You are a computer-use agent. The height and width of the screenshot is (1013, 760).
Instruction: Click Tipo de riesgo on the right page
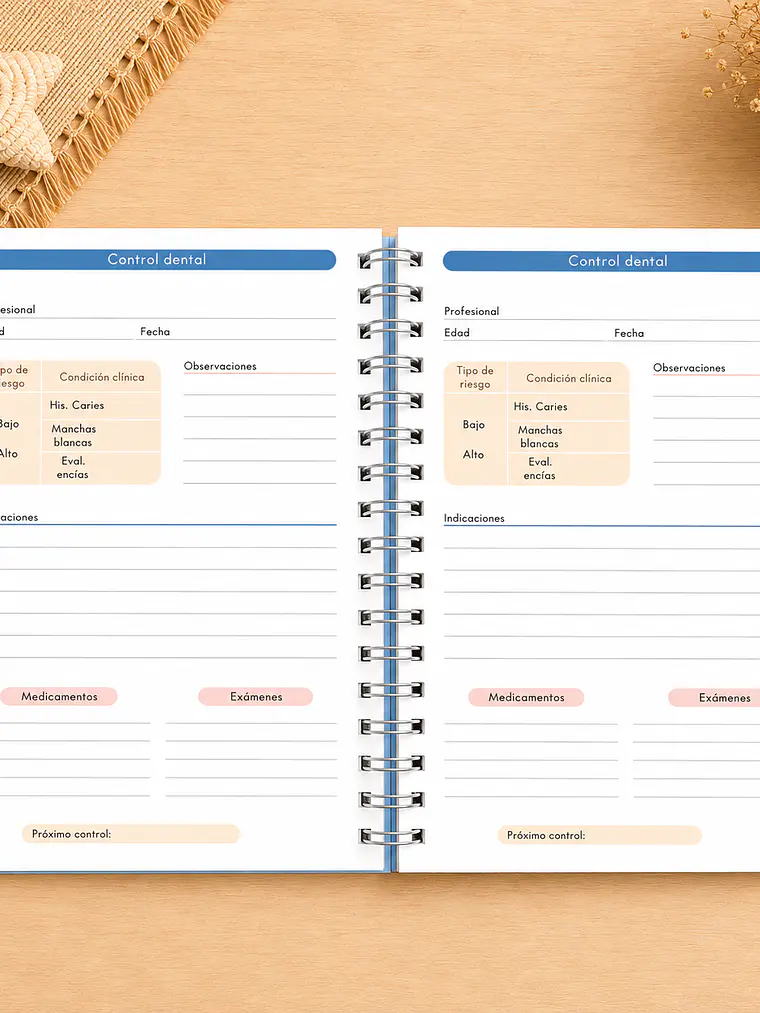(475, 377)
